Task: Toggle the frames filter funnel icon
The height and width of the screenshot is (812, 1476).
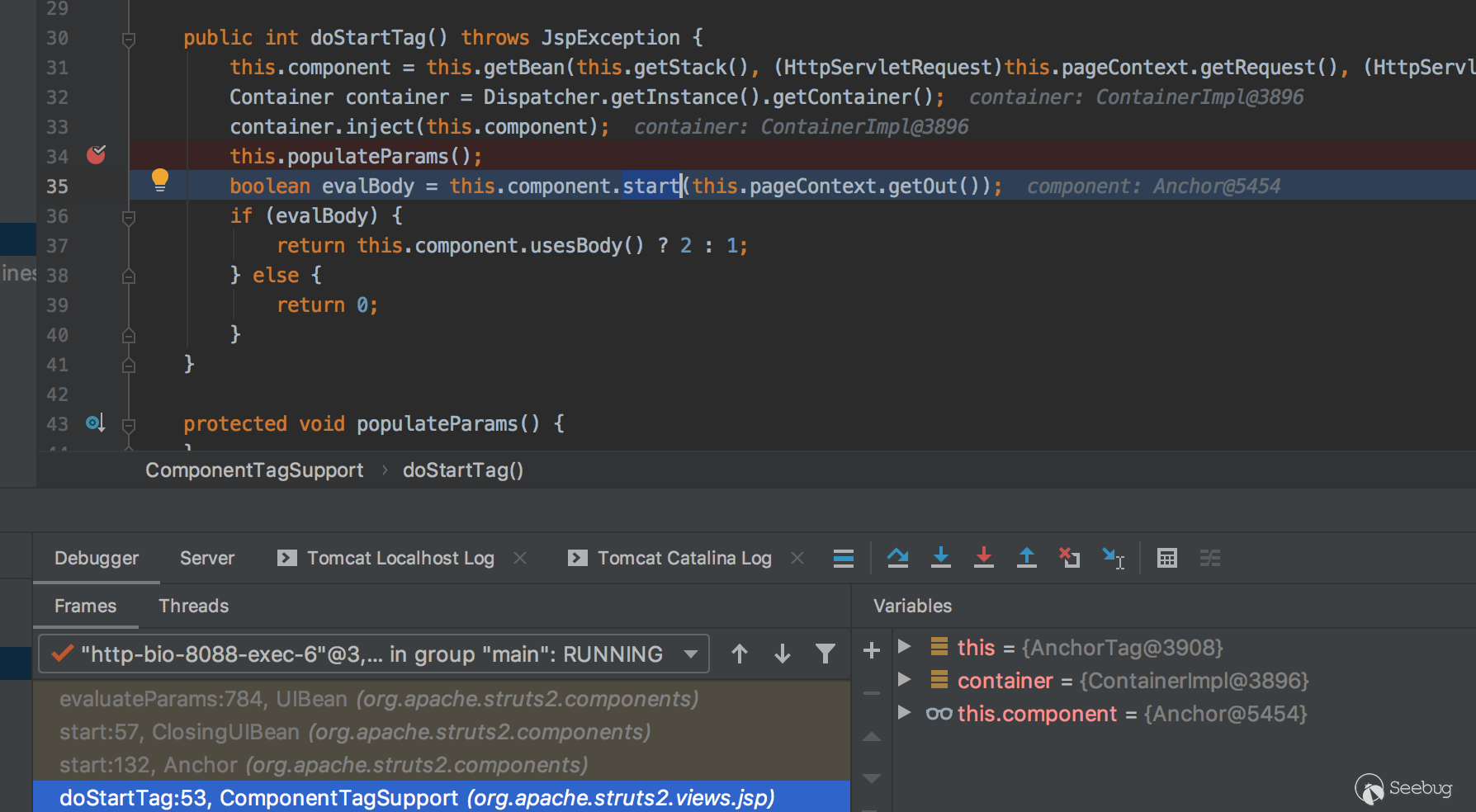Action: 825,654
